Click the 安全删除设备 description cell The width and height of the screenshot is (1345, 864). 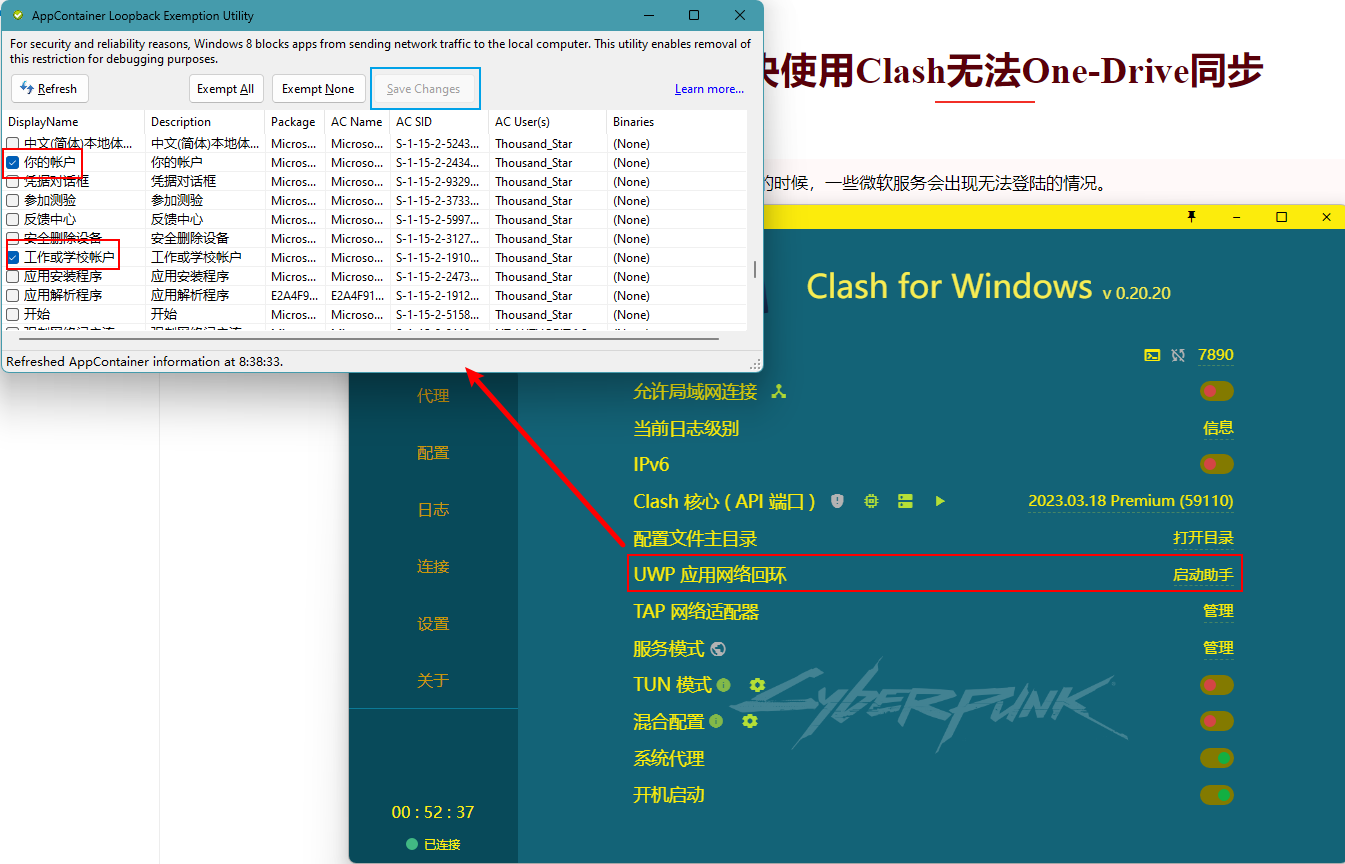tap(190, 238)
